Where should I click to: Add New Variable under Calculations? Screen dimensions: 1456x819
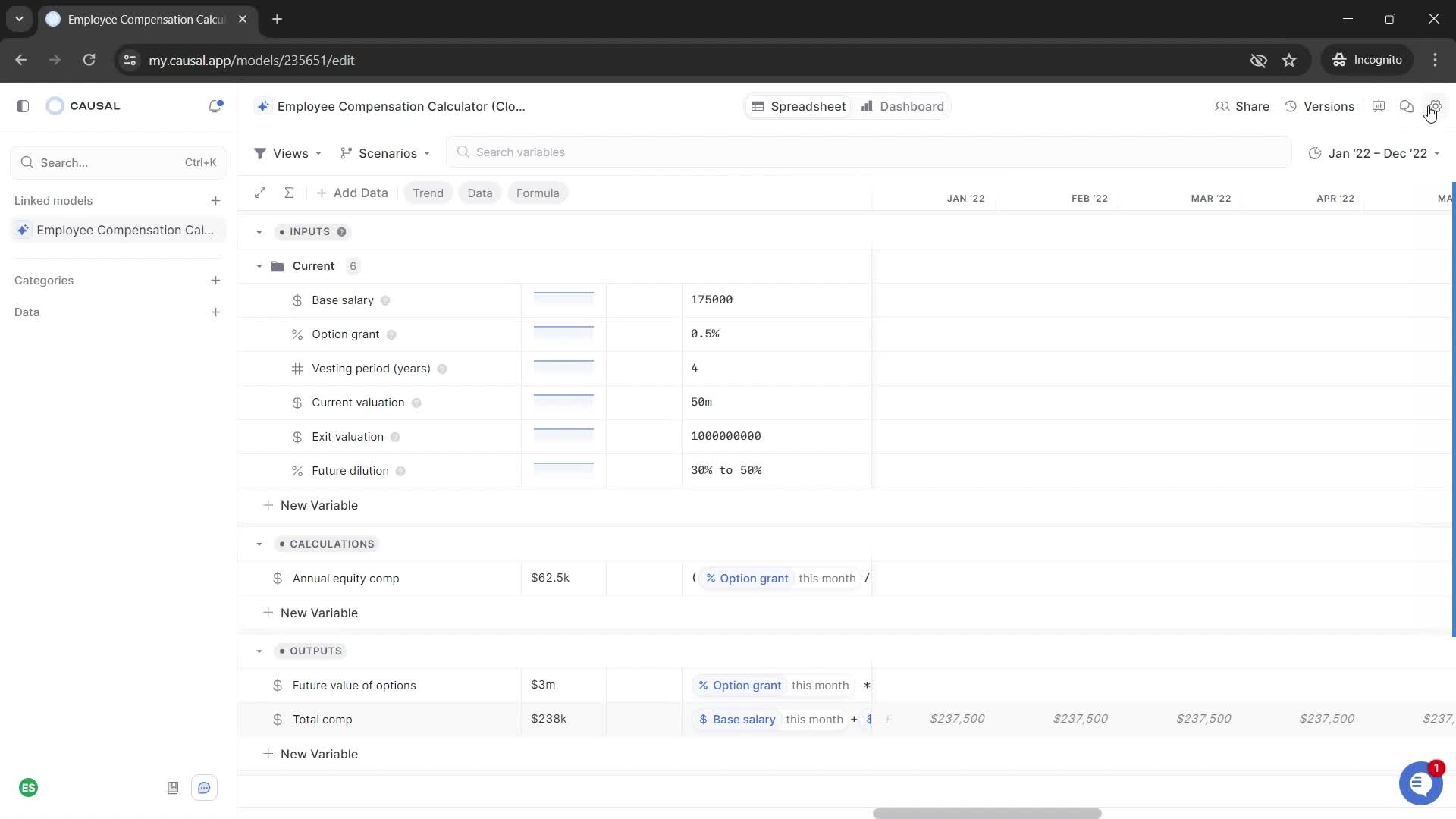pyautogui.click(x=310, y=613)
